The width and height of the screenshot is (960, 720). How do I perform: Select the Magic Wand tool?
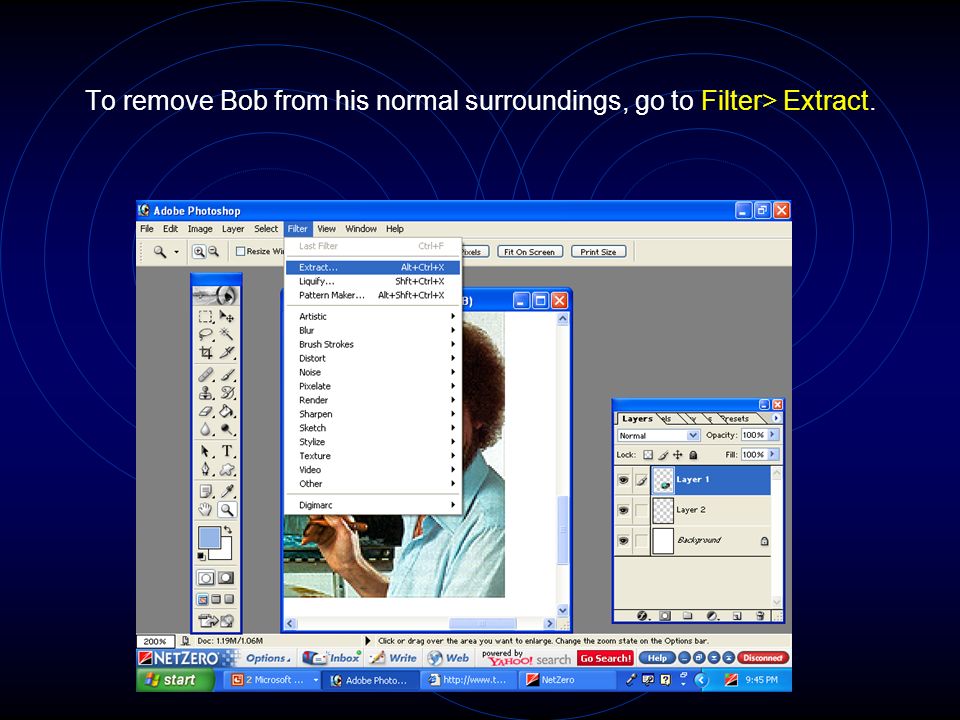point(227,334)
